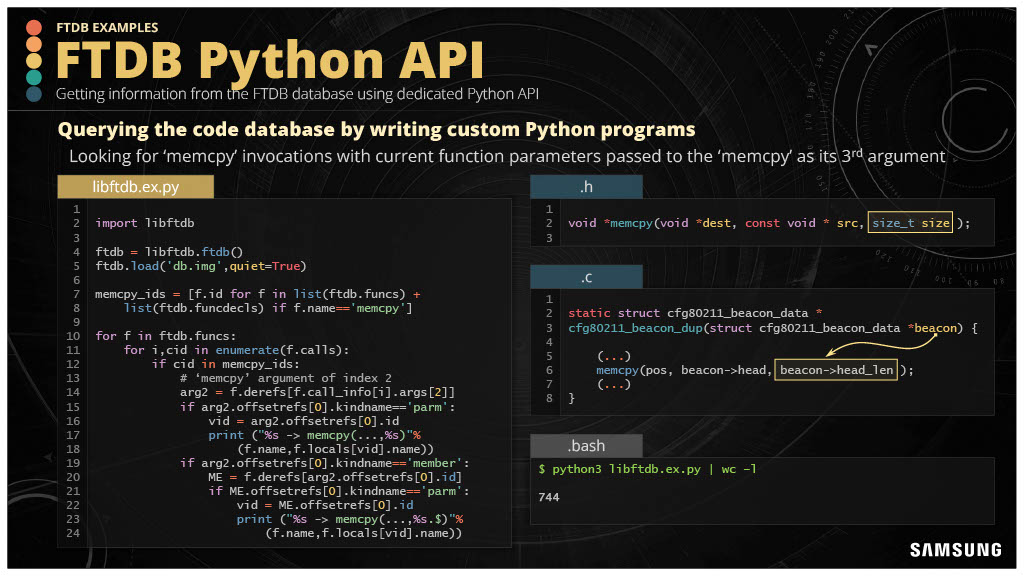
Task: Click the teal green dot beside the title
Action: click(34, 77)
